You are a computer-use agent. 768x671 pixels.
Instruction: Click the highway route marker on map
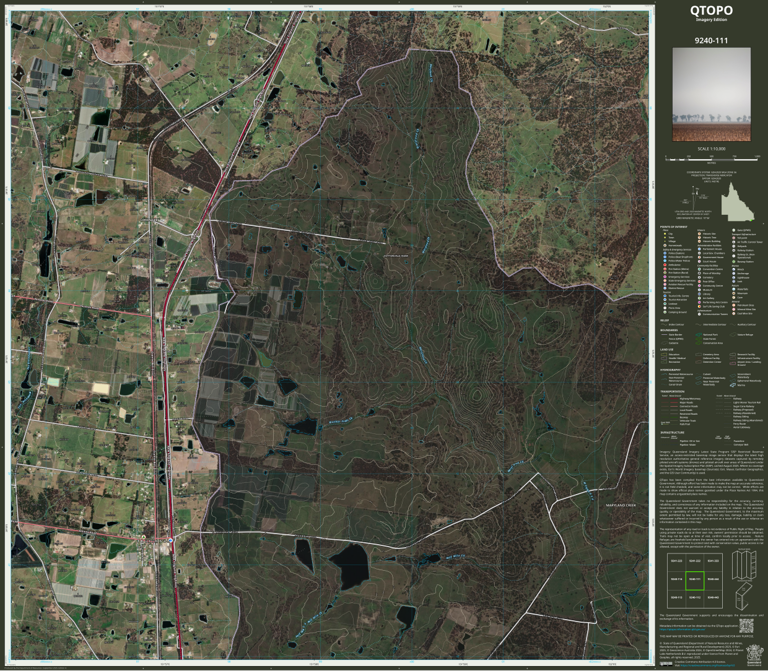click(170, 540)
